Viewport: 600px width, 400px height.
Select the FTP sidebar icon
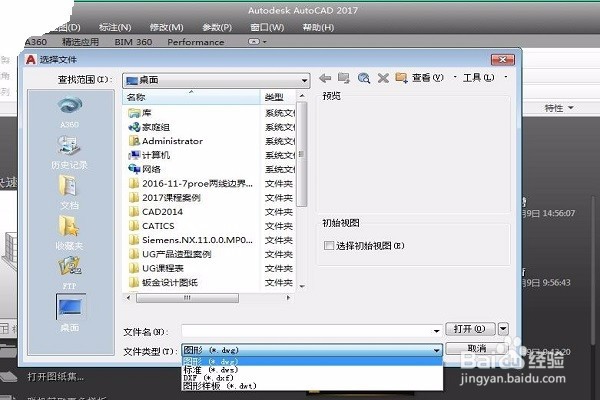(69, 273)
